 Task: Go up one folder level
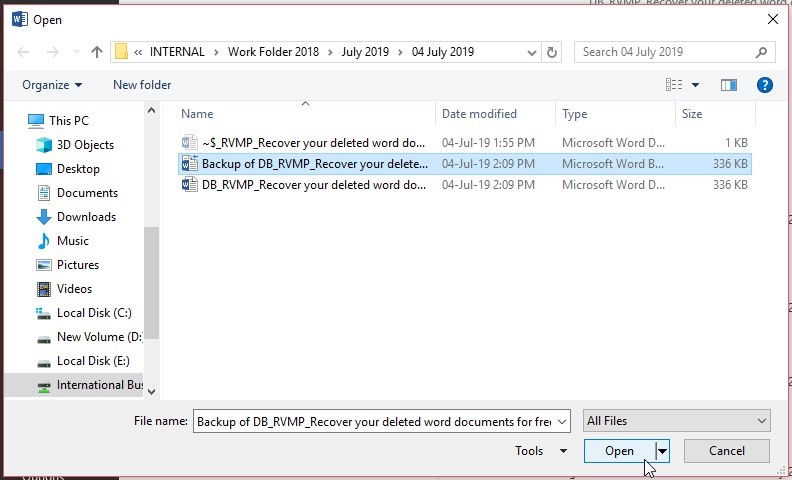click(96, 52)
